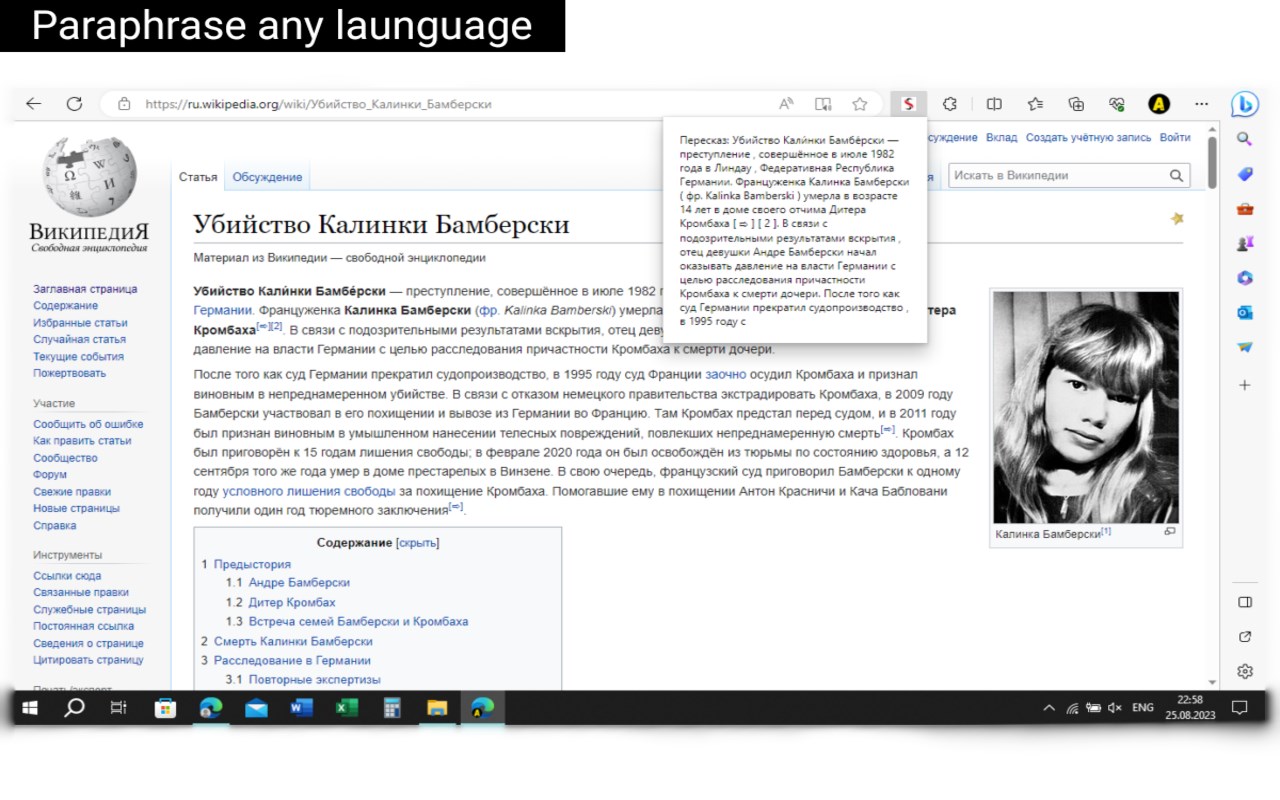Open link in new window sidebar icon

(1245, 637)
